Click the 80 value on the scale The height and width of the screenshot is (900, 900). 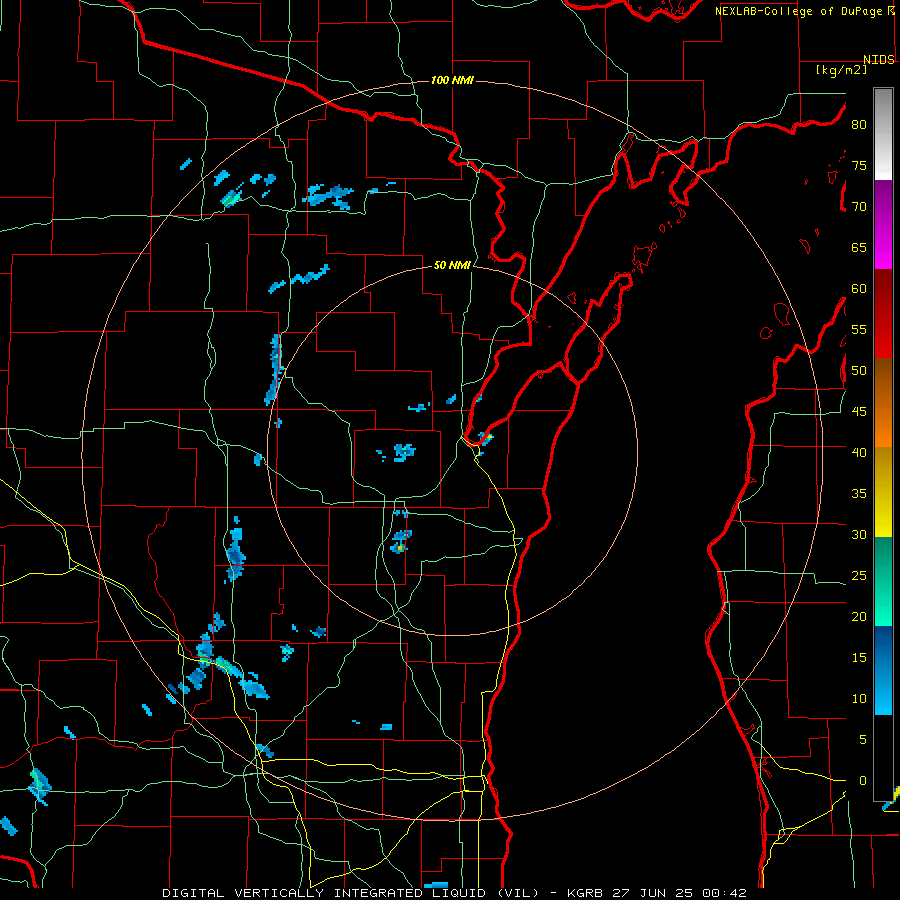[x=859, y=125]
